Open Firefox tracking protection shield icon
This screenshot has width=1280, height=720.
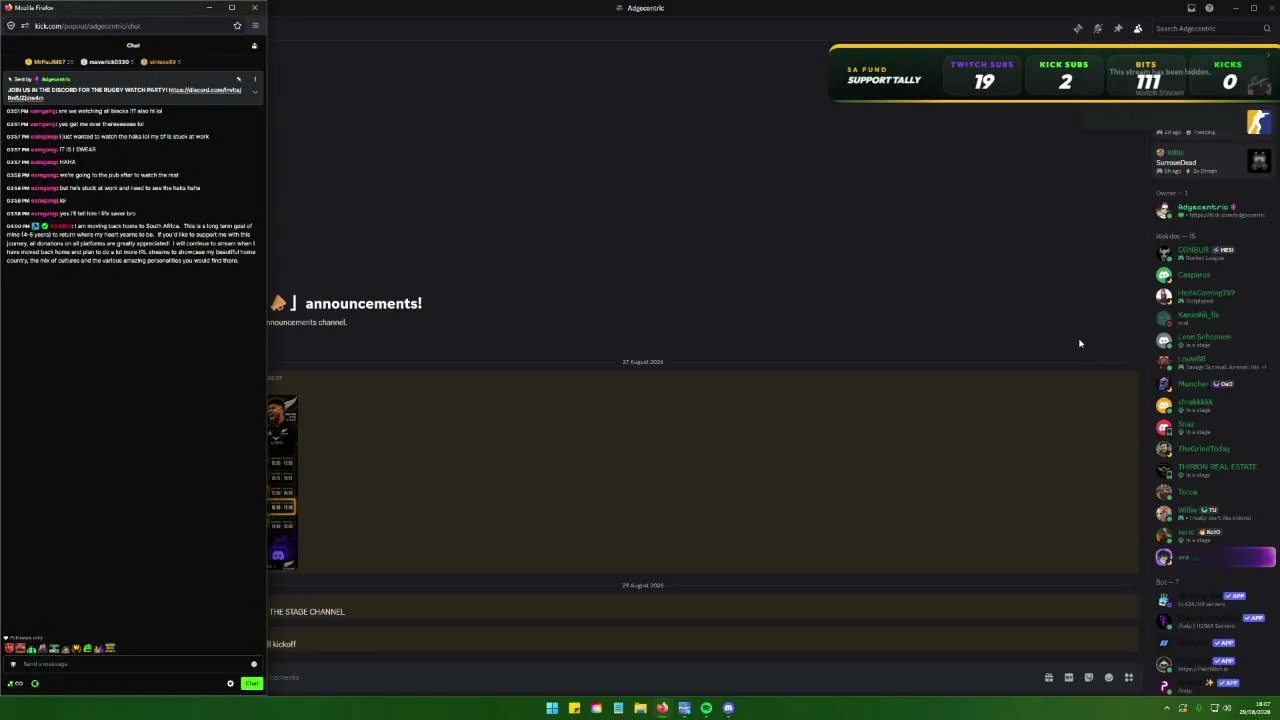pos(11,26)
